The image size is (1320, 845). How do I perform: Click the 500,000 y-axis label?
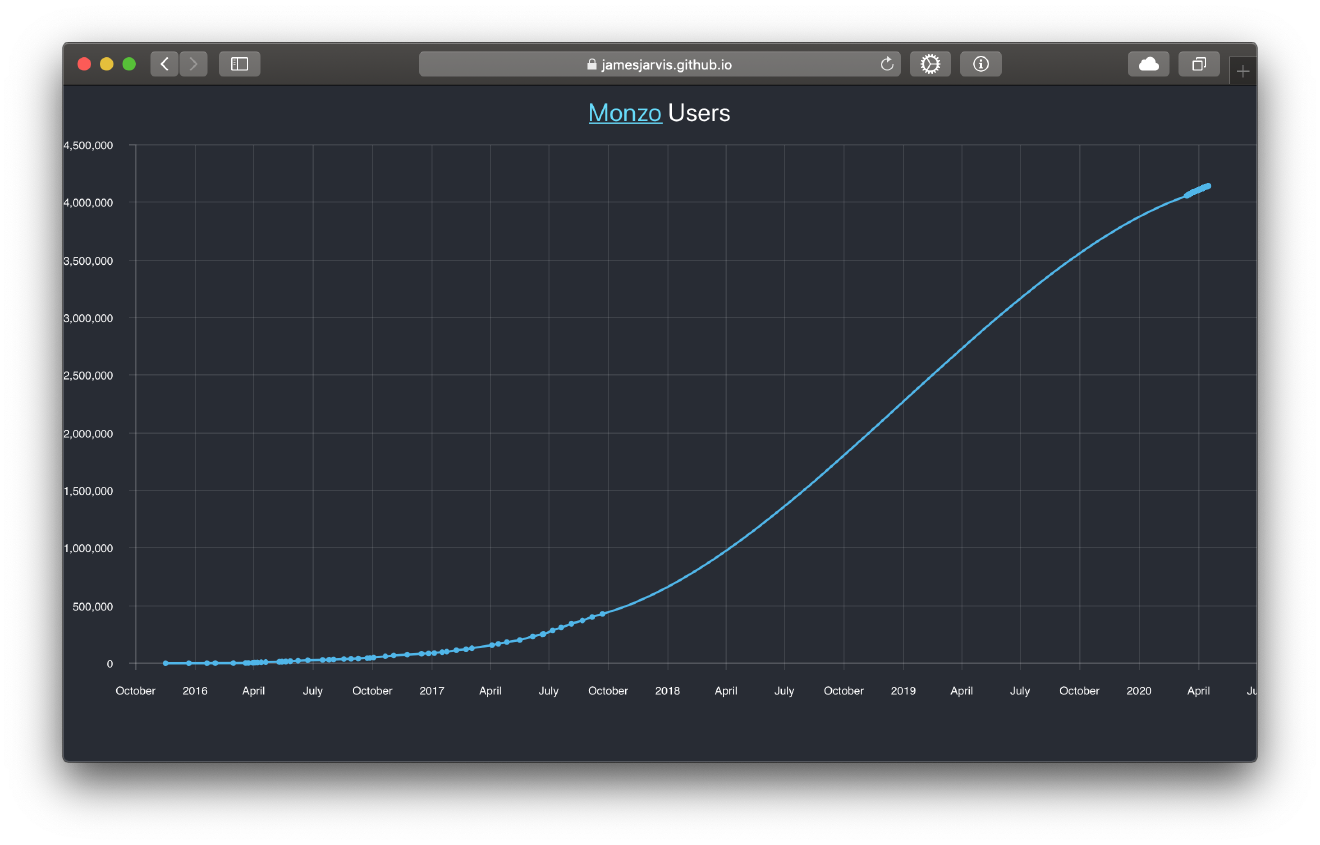(94, 606)
